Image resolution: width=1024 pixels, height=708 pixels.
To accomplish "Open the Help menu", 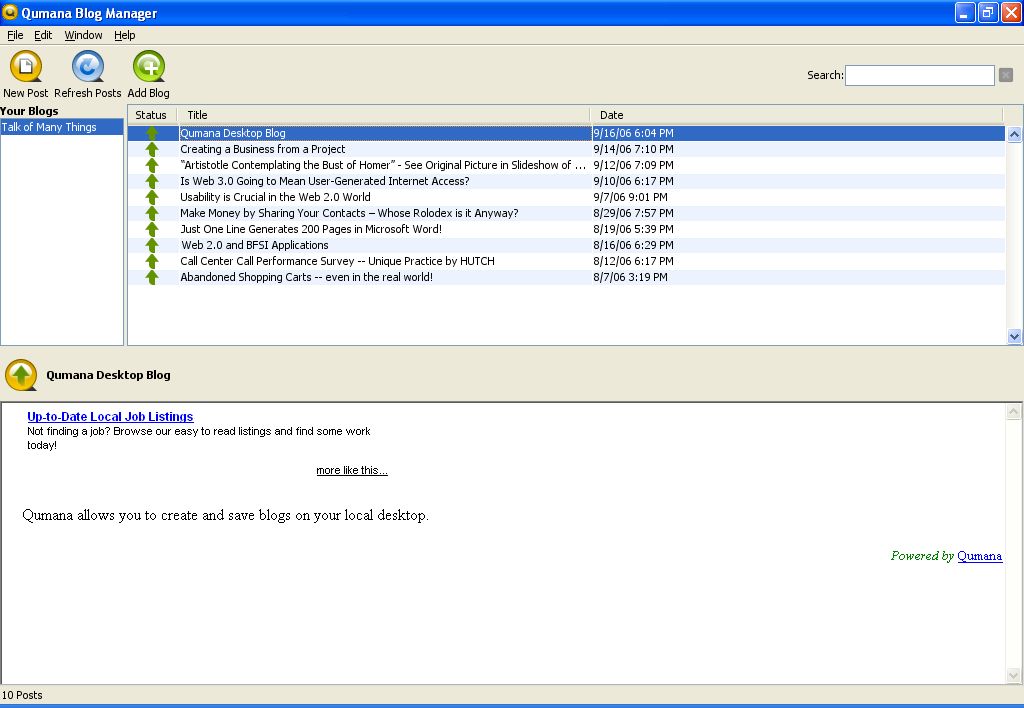I will tap(124, 35).
